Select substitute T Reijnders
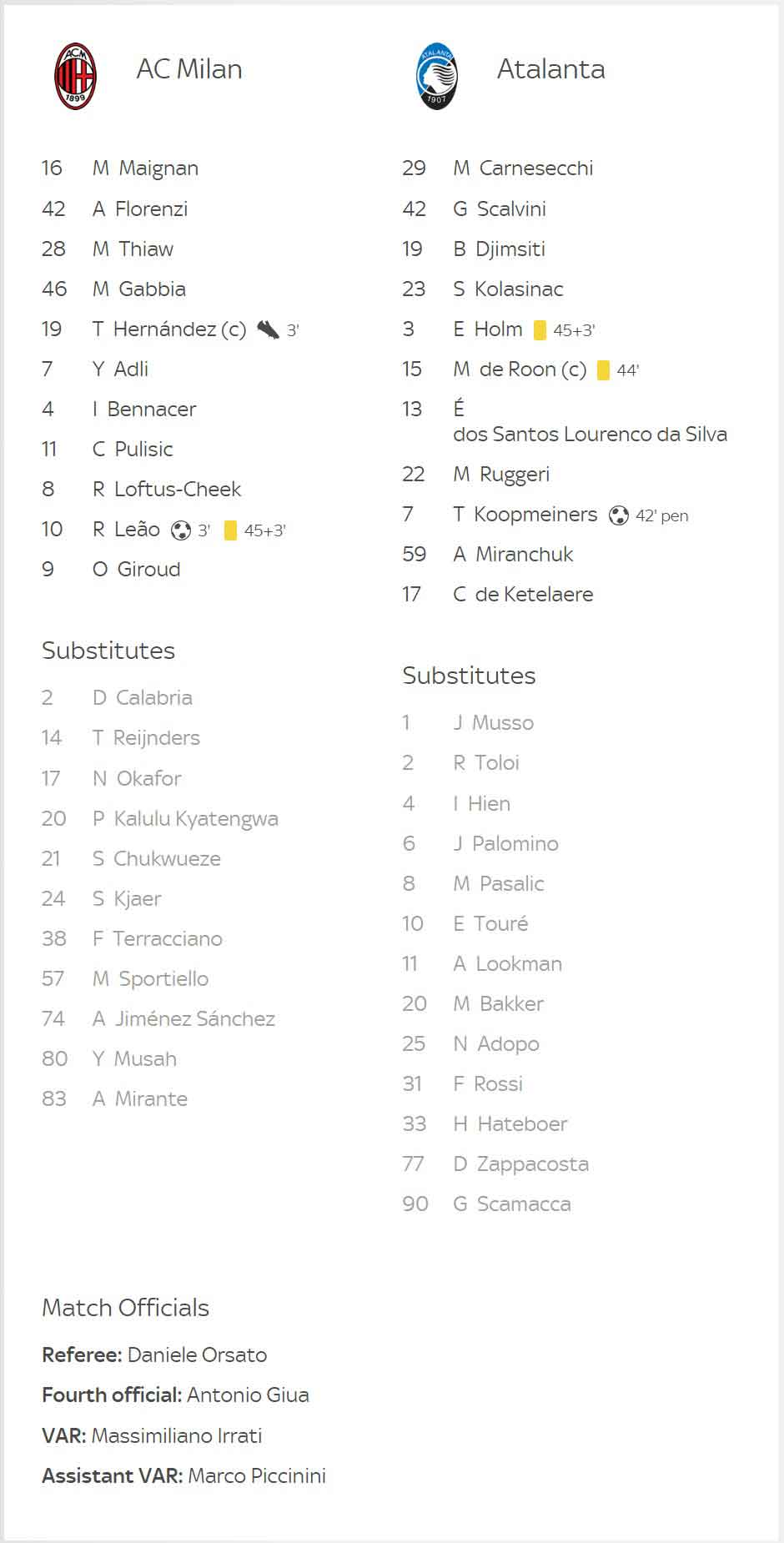This screenshot has height=1543, width=784. click(x=146, y=738)
